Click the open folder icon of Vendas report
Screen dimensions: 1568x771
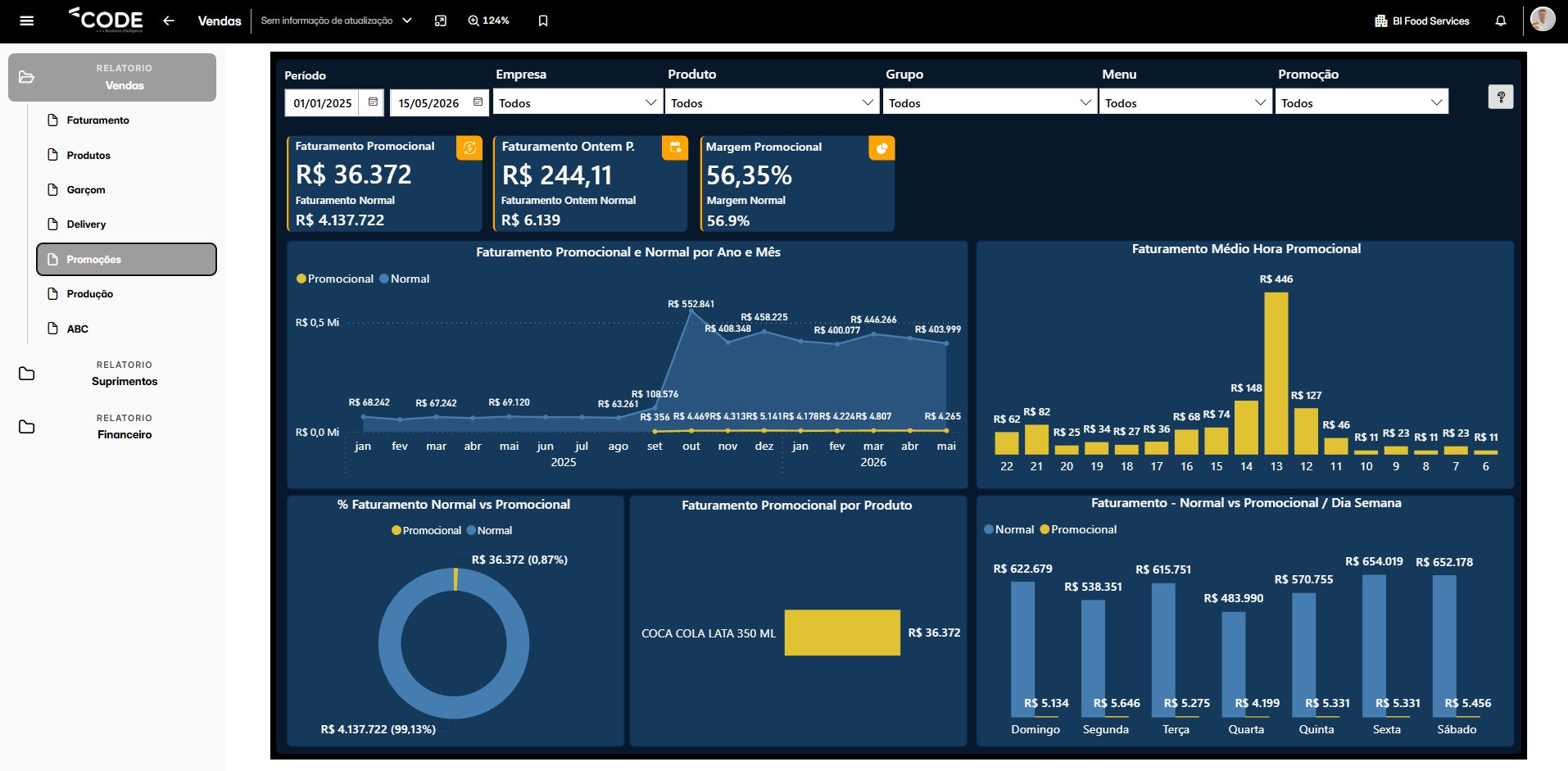coord(26,77)
